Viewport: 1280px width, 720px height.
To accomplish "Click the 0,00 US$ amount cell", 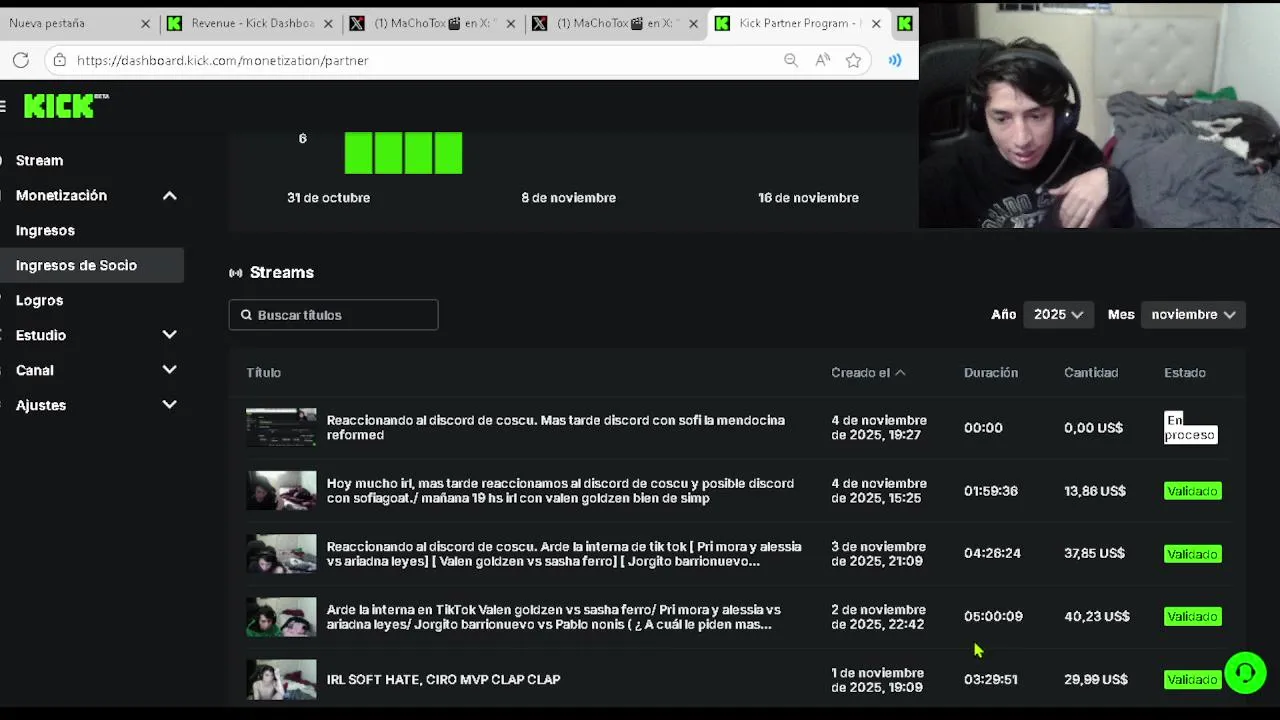I will (x=1093, y=427).
